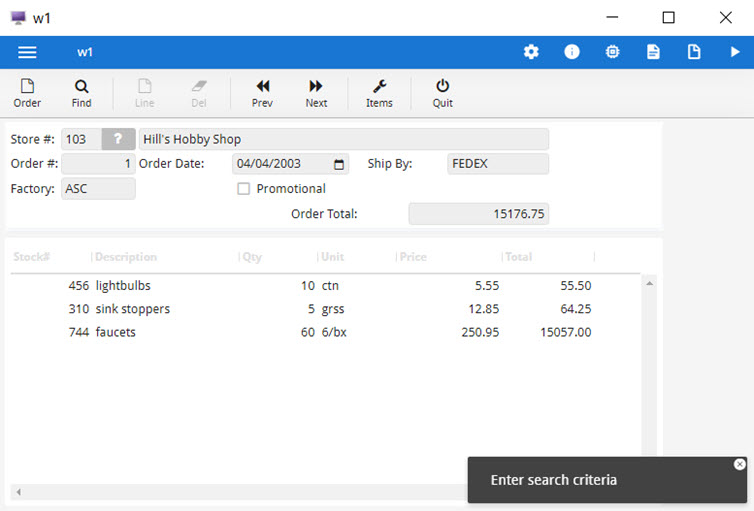Click the Ship By field FEDEX

point(498,164)
